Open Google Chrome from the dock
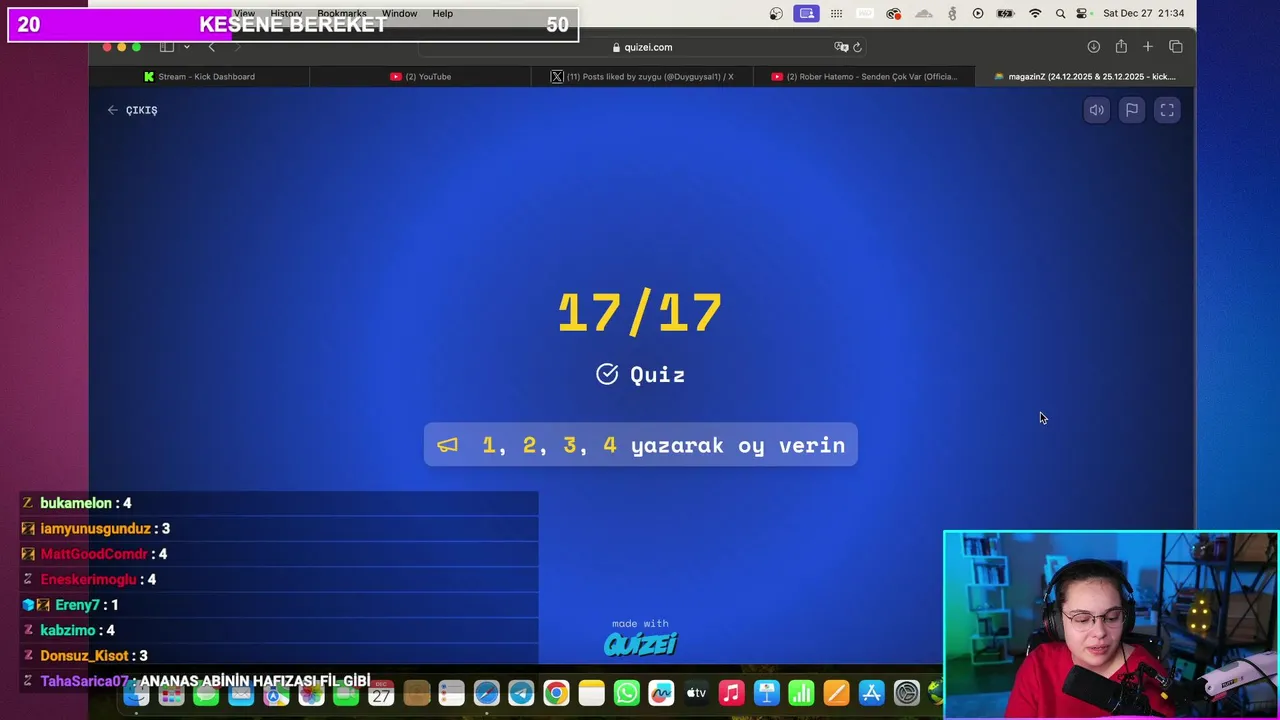 point(556,693)
